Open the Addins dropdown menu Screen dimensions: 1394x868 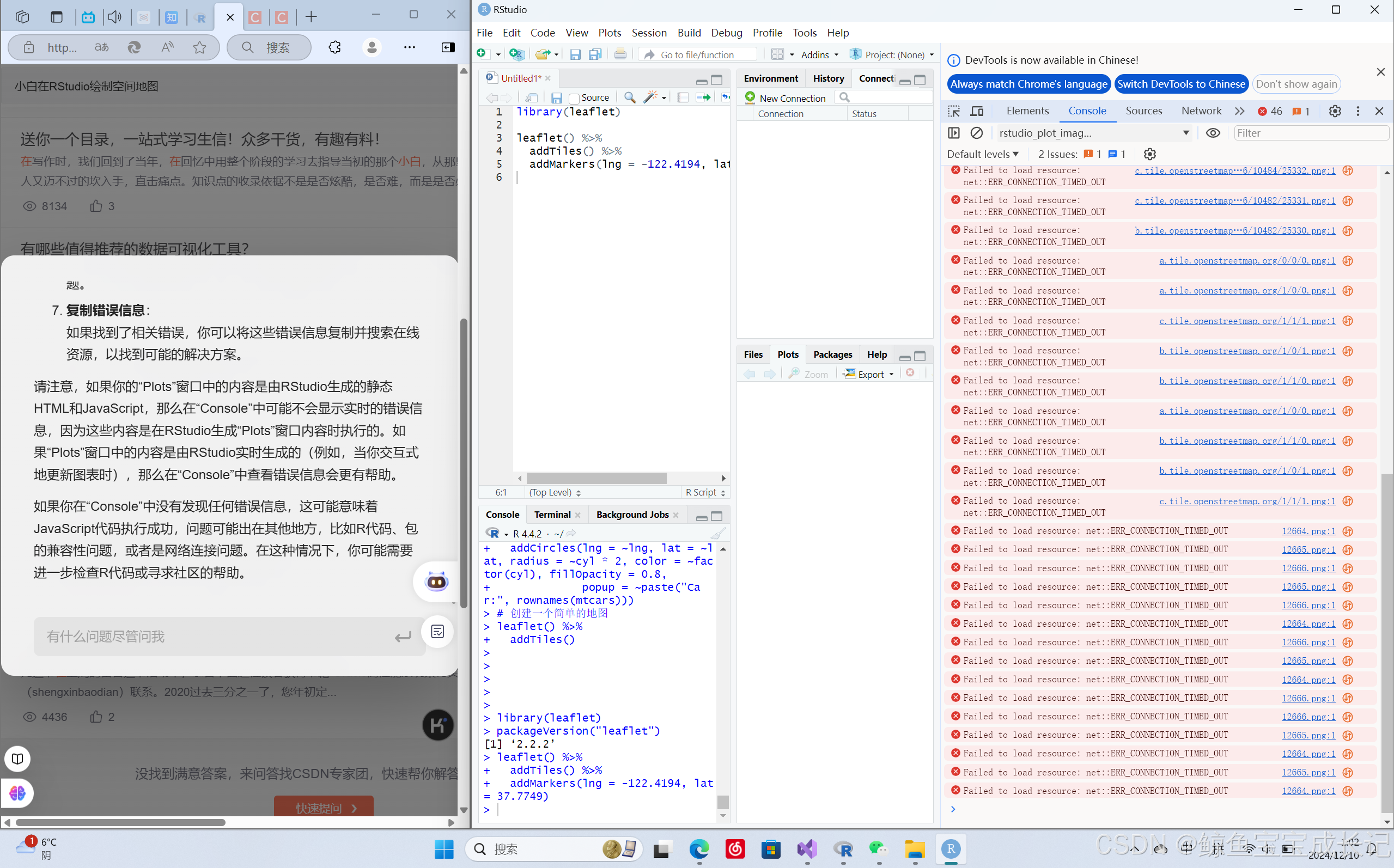pyautogui.click(x=819, y=54)
